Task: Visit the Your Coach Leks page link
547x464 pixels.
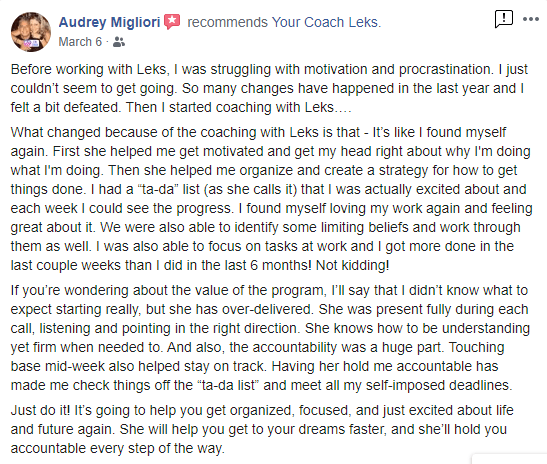Action: coord(326,22)
